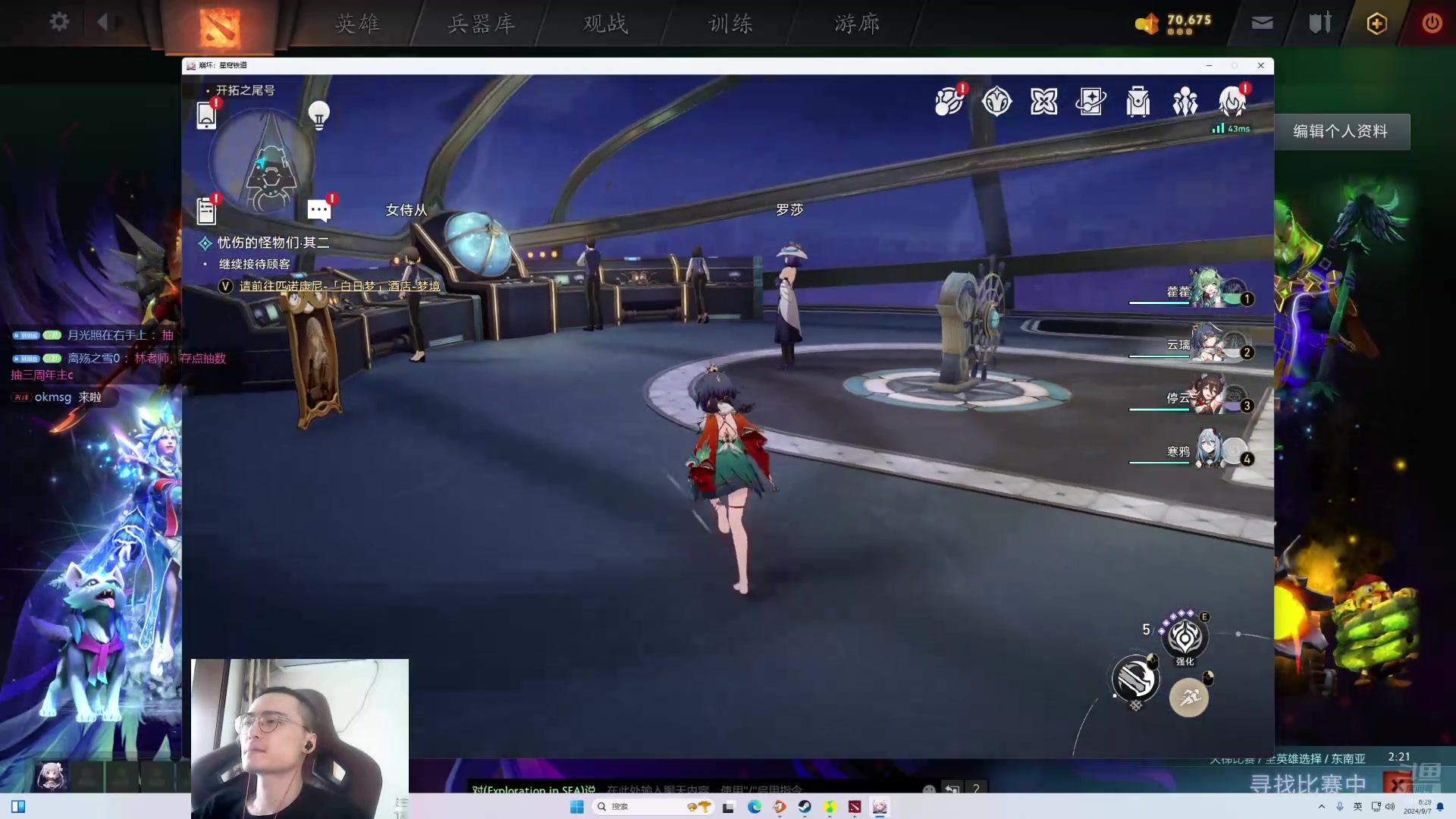Viewport: 1456px width, 819px height.
Task: Follow the 匹诺康尼 quest navigation link
Action: click(x=340, y=286)
